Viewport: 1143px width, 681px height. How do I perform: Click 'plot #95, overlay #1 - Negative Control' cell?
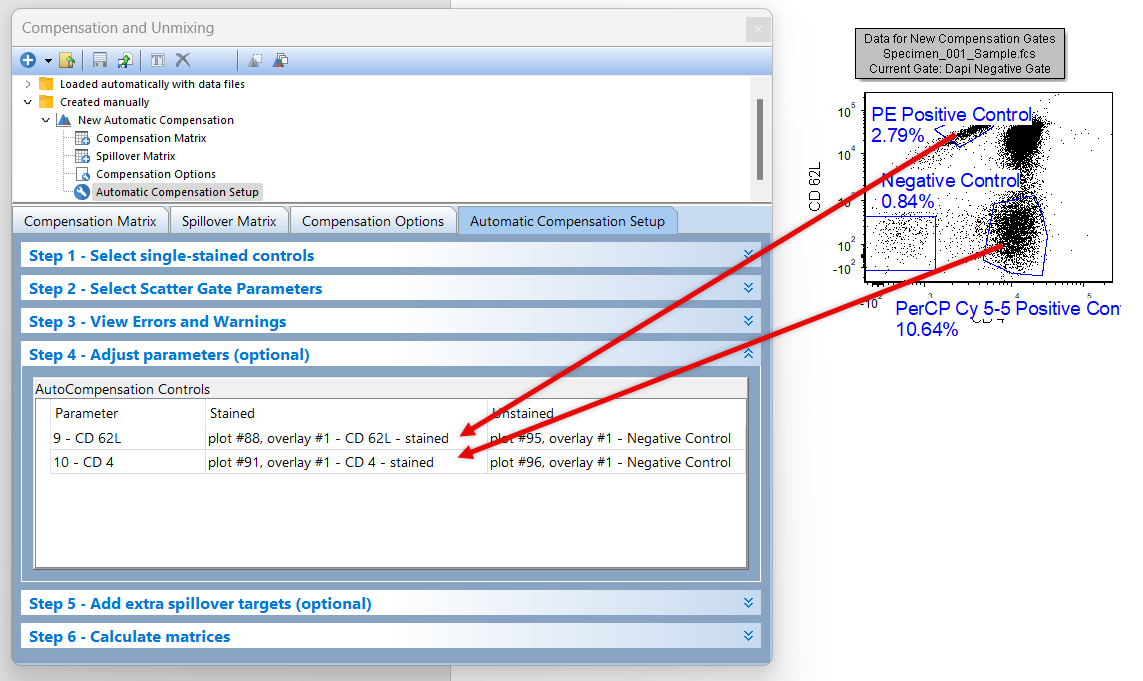pyautogui.click(x=617, y=438)
